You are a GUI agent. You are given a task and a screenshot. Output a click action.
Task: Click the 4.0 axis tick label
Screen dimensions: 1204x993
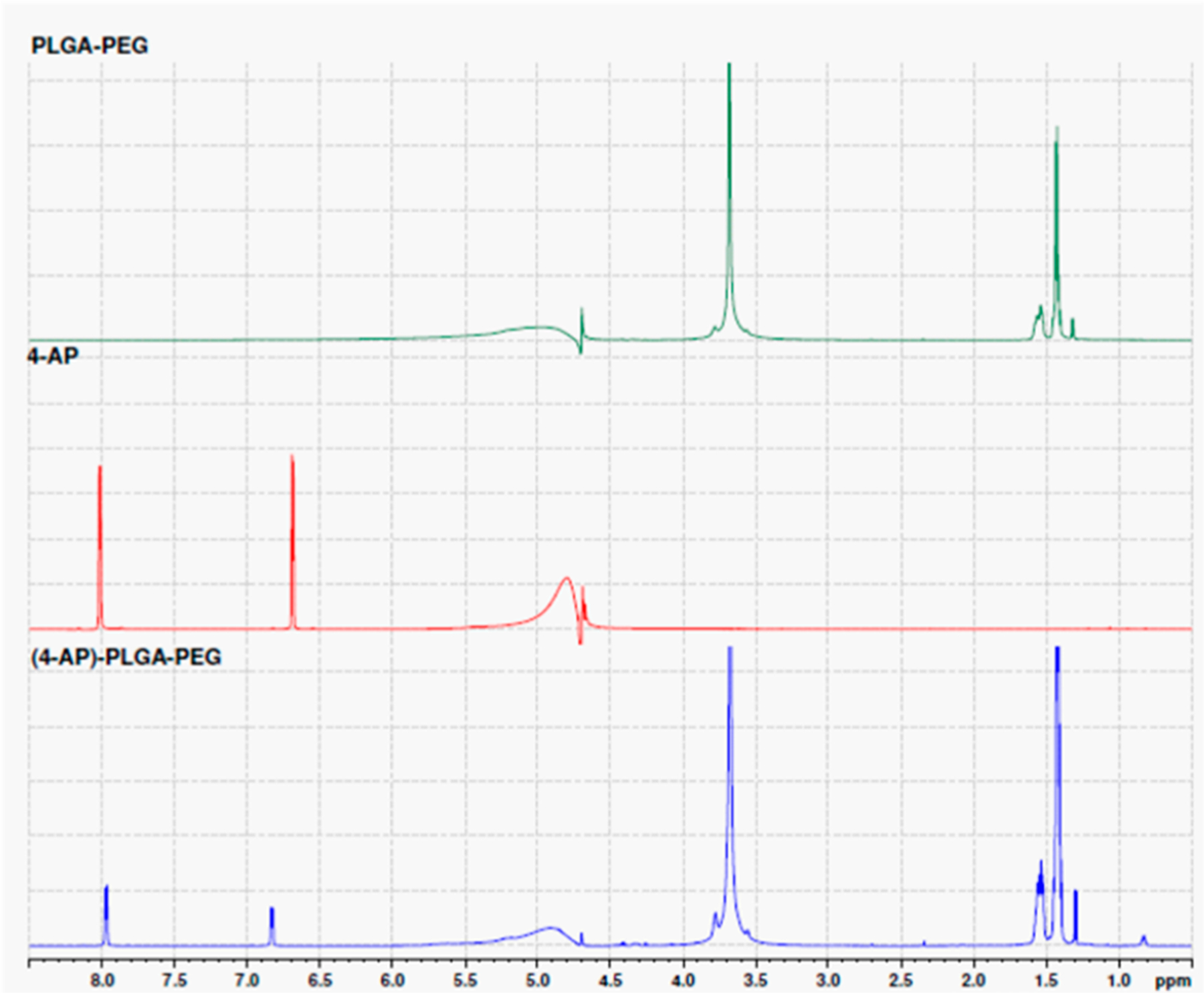[x=683, y=980]
